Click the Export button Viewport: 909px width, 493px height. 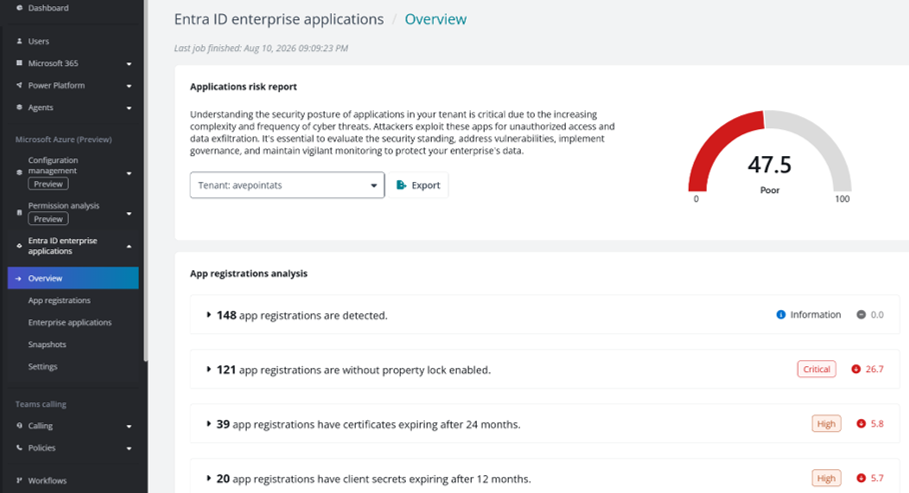point(418,185)
